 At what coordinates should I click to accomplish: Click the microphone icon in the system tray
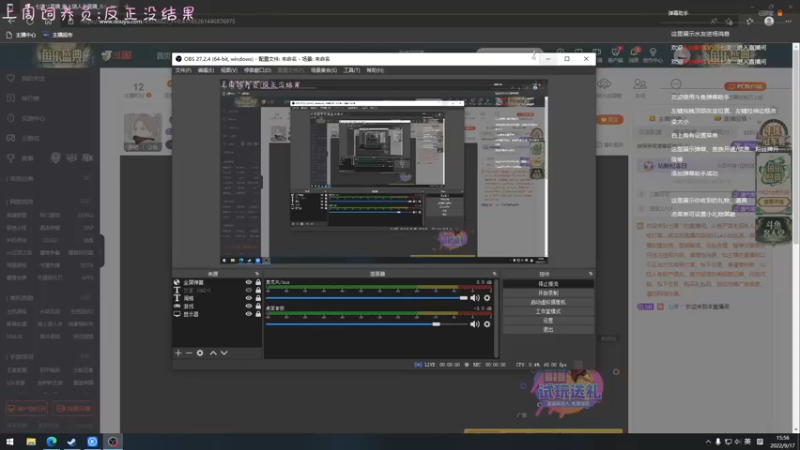718,442
